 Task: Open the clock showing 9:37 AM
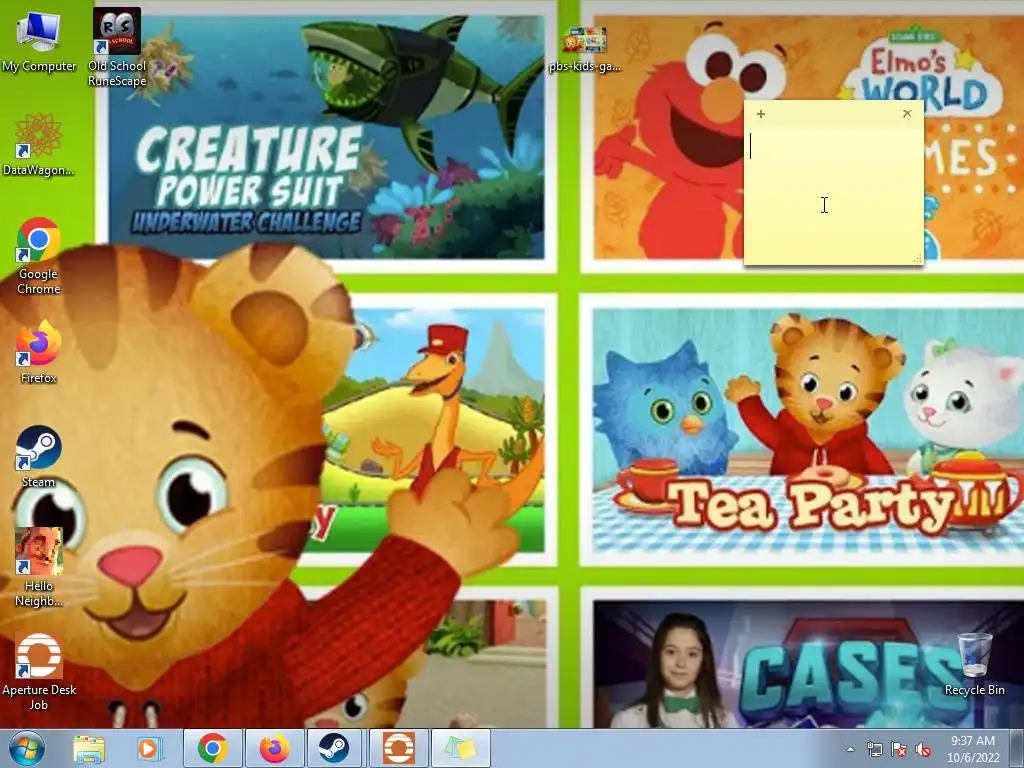(x=973, y=749)
